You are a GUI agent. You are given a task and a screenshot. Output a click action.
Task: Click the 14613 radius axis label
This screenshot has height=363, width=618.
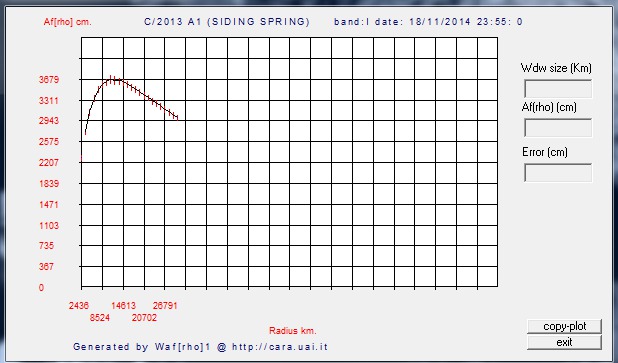tap(123, 305)
